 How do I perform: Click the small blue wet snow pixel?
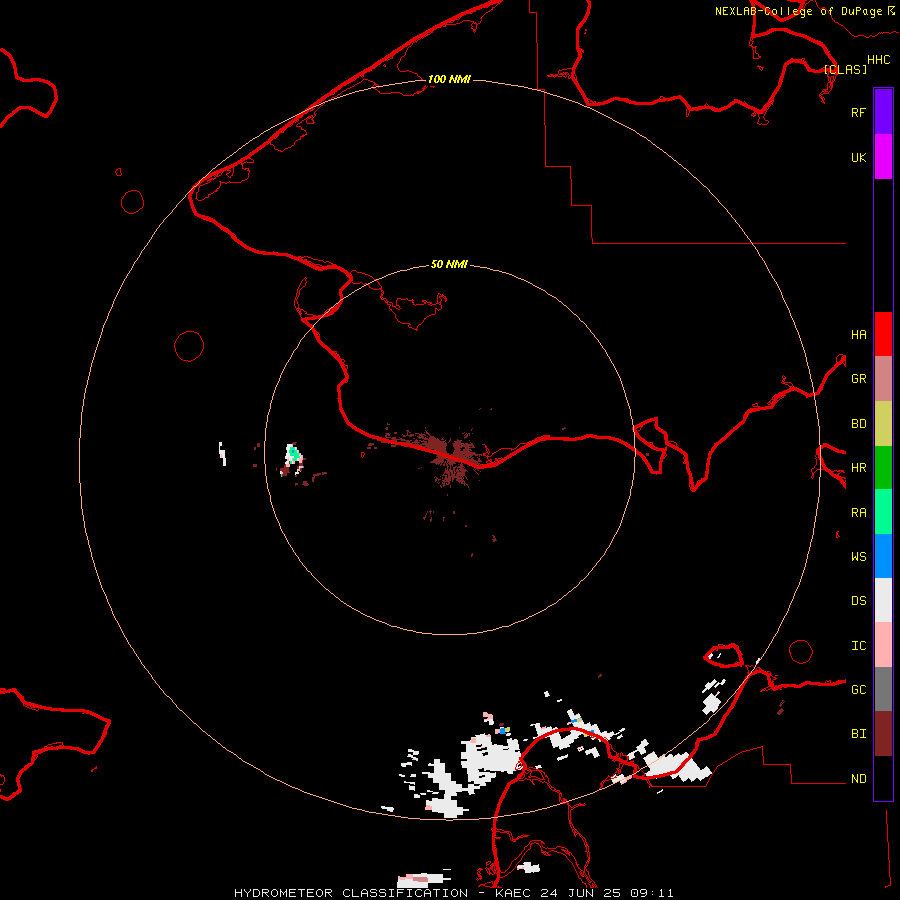tap(502, 731)
